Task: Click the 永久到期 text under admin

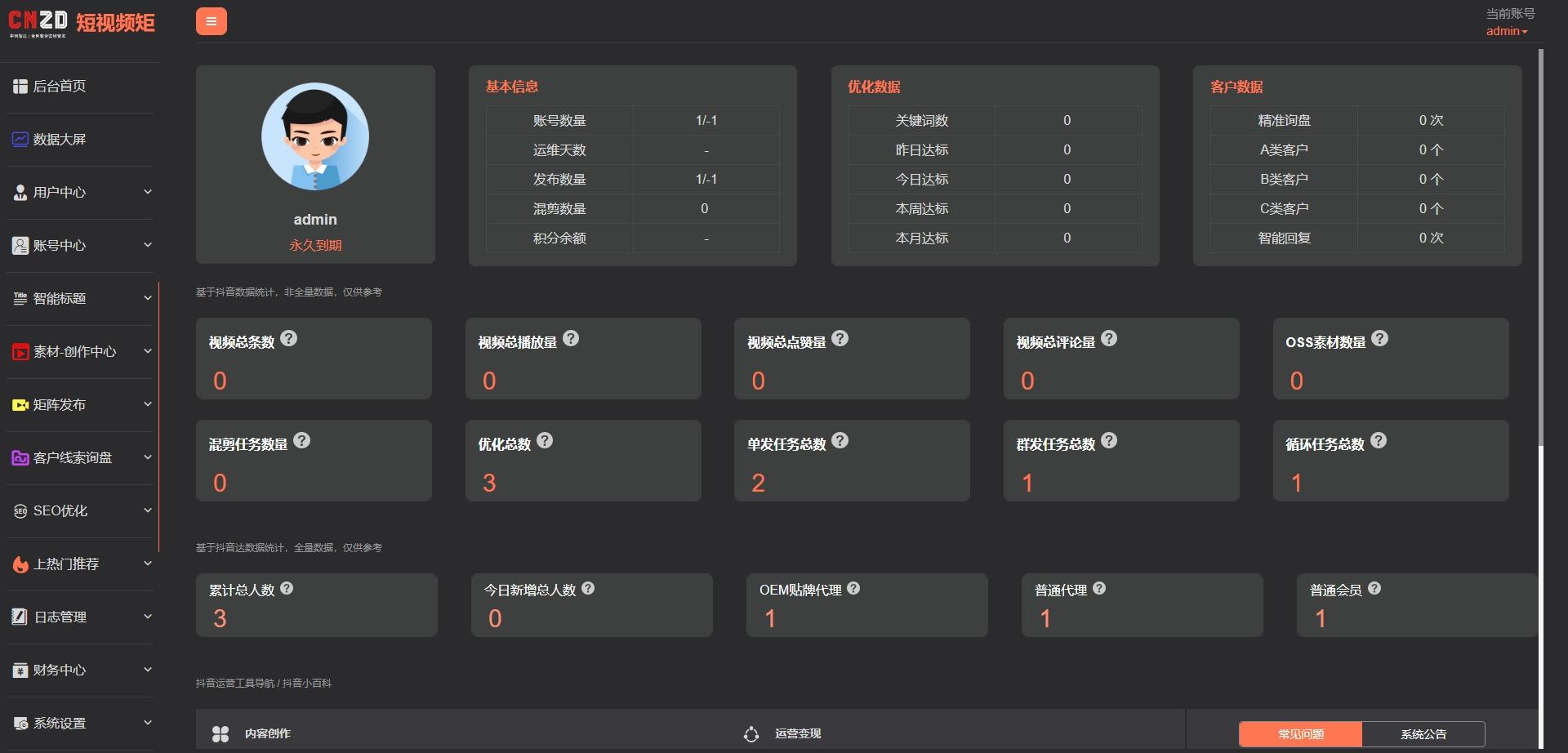Action: click(315, 245)
